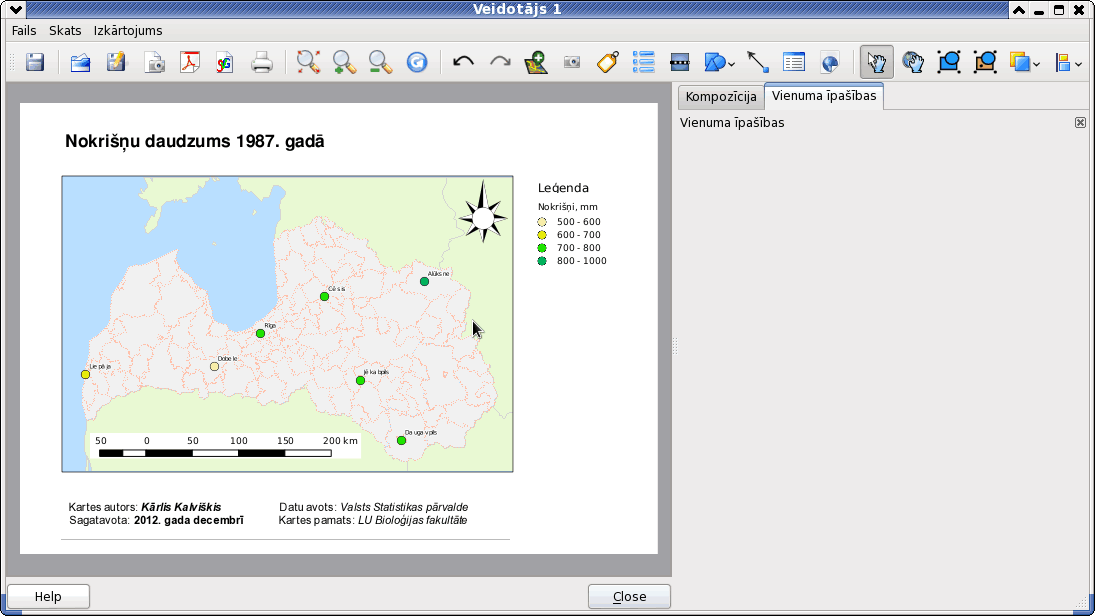The image size is (1095, 616).
Task: Click the 'Nokrišņi, mm' legend layer title
Action: [567, 207]
